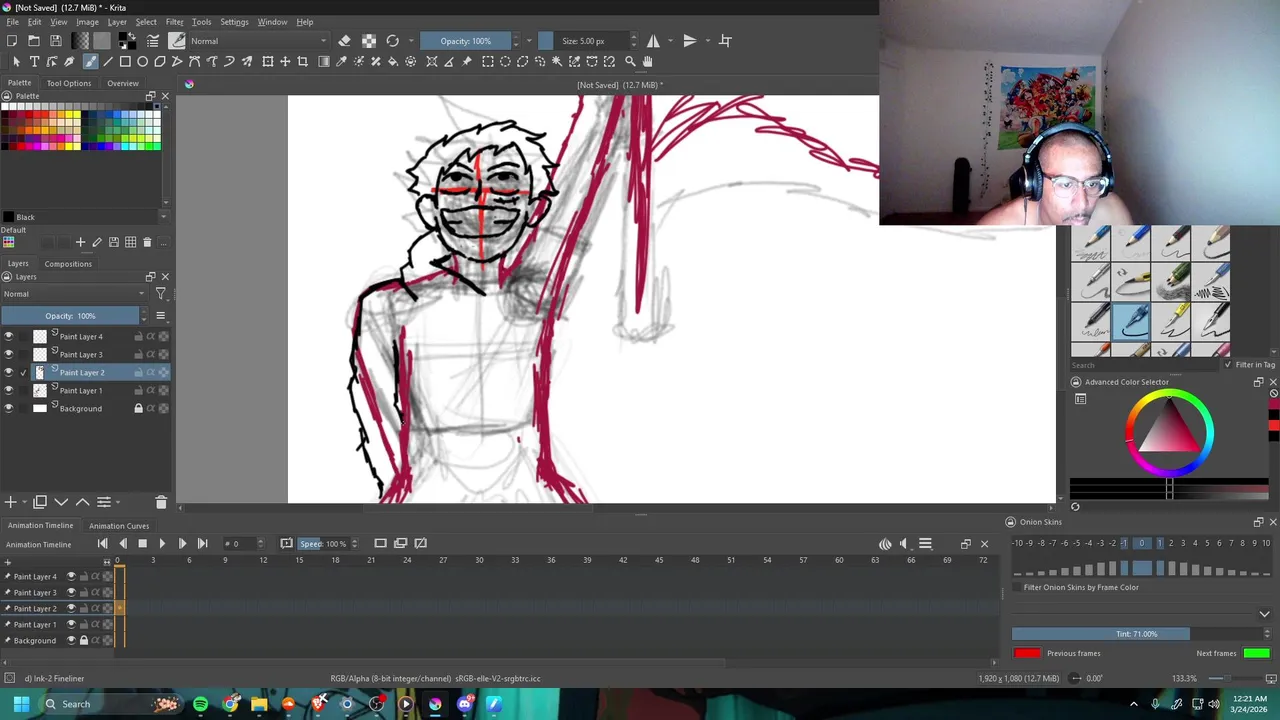Hide Paint Layer 1 in Layers panel
Screen dimensions: 1280x720
(9, 391)
